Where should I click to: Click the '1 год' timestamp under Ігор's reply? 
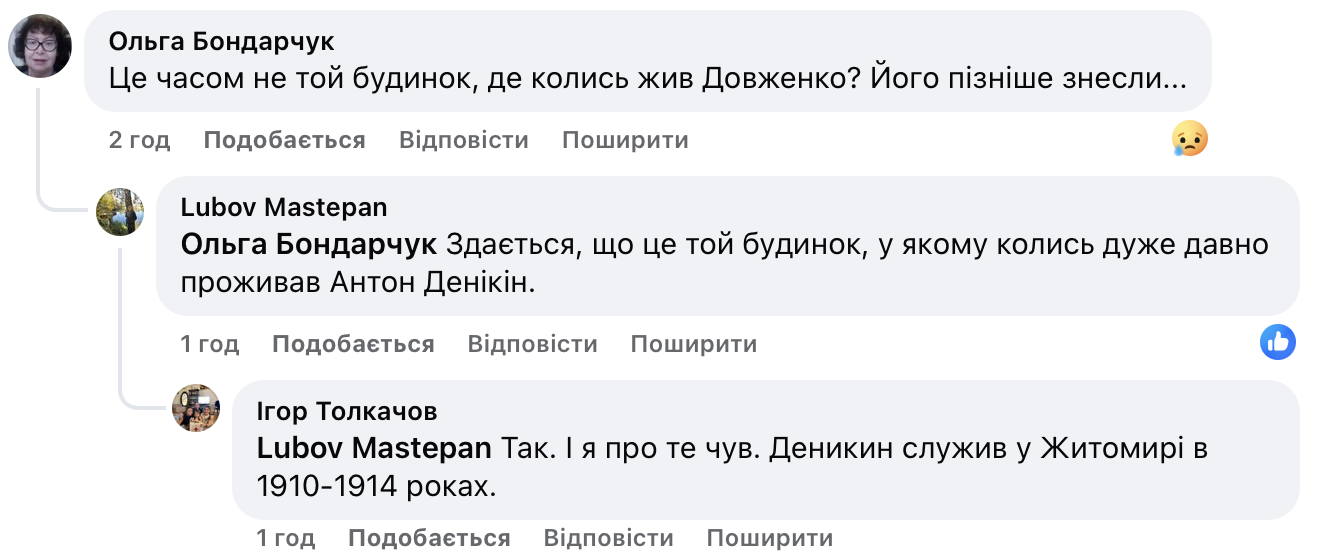[x=285, y=538]
